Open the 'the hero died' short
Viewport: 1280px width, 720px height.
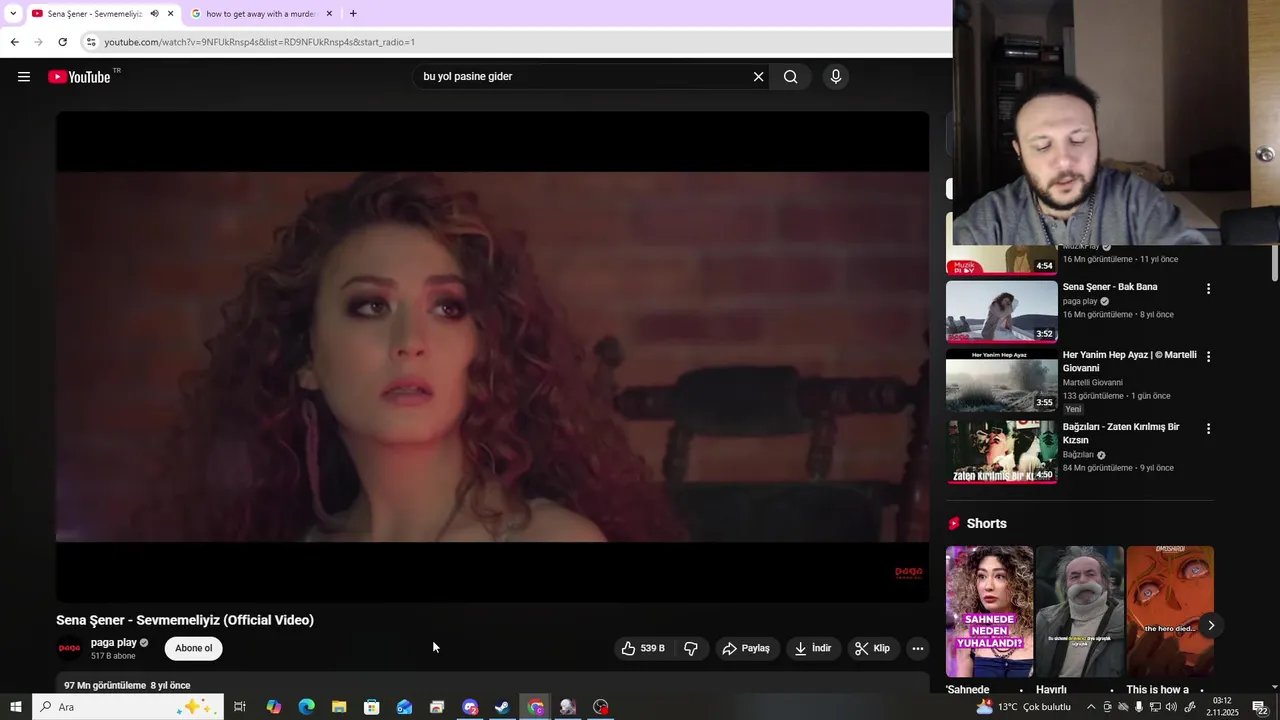[x=1170, y=611]
